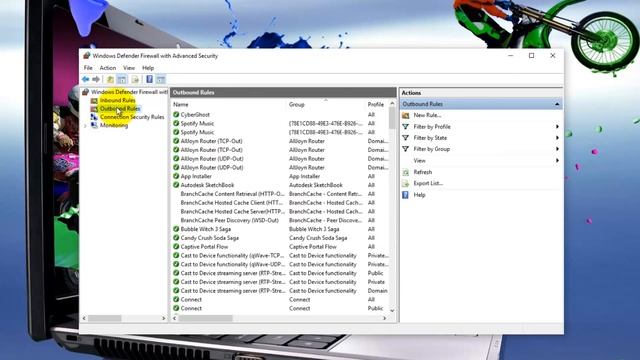
Task: Open the View menu in menu bar
Action: pyautogui.click(x=129, y=68)
